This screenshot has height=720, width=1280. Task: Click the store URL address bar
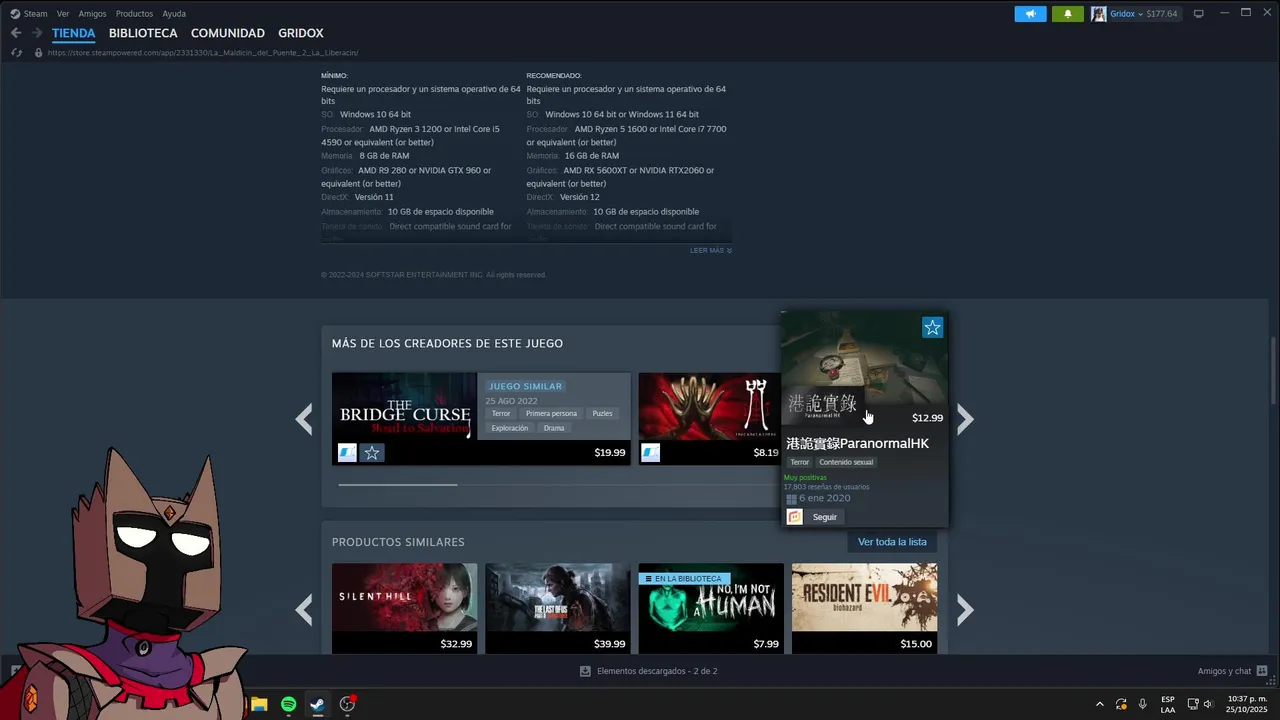[x=203, y=53]
